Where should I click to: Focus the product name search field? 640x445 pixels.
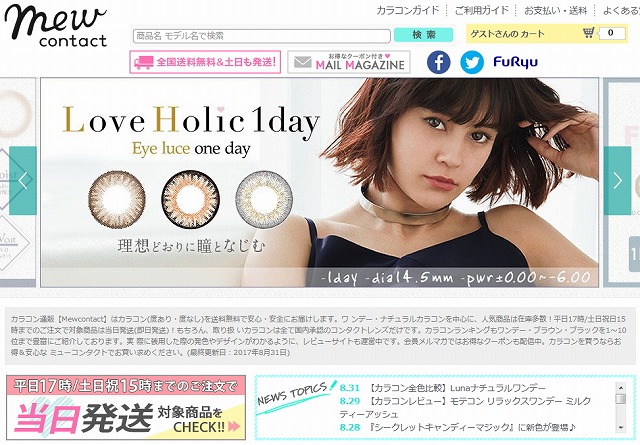point(262,36)
